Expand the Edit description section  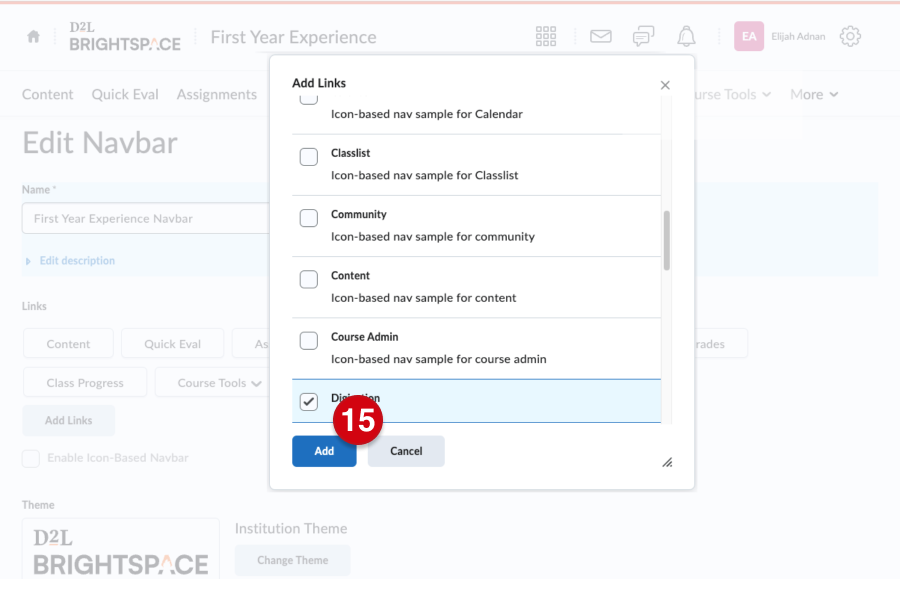pos(77,261)
